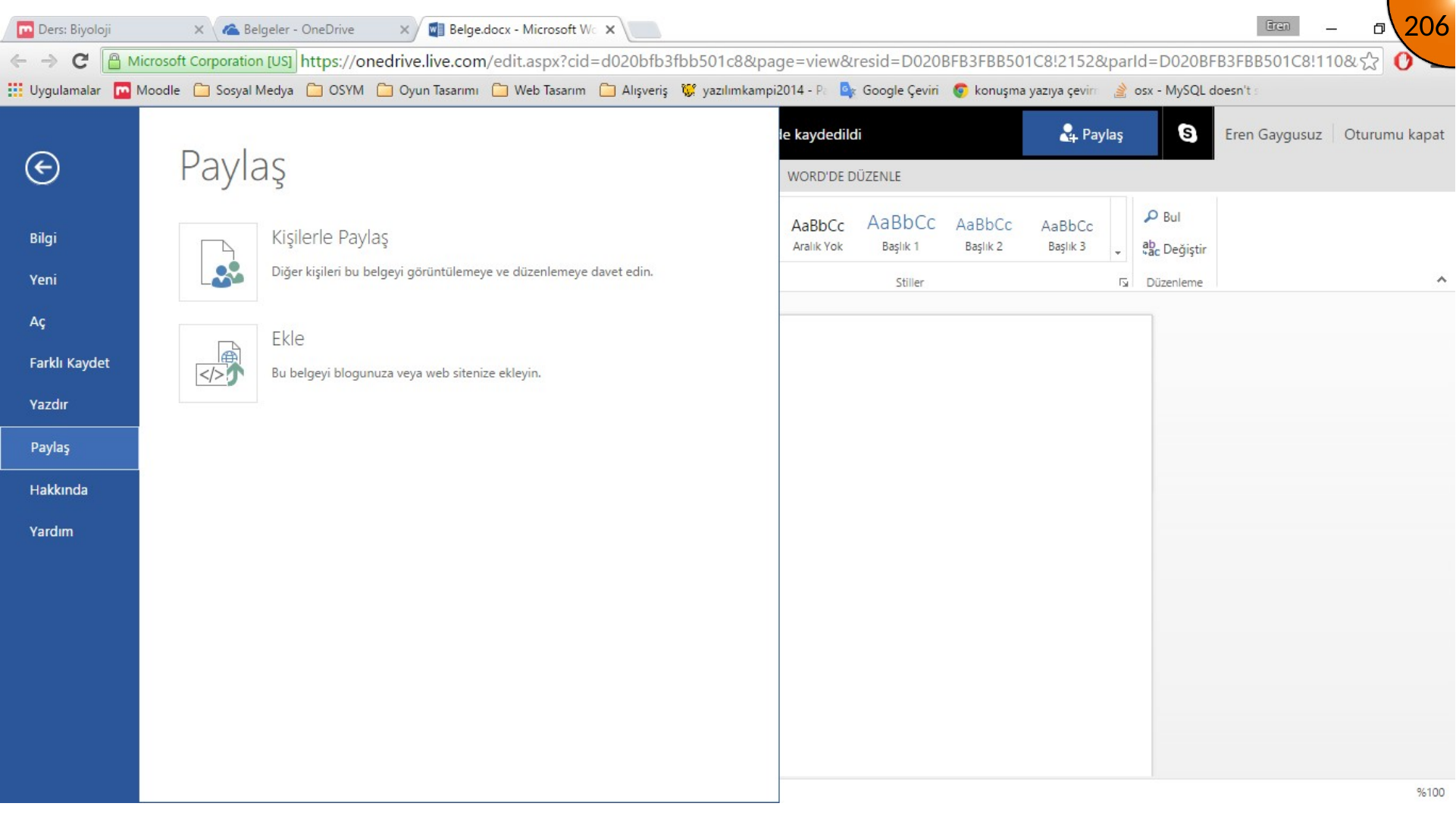Click the Bul search tool

1162,217
